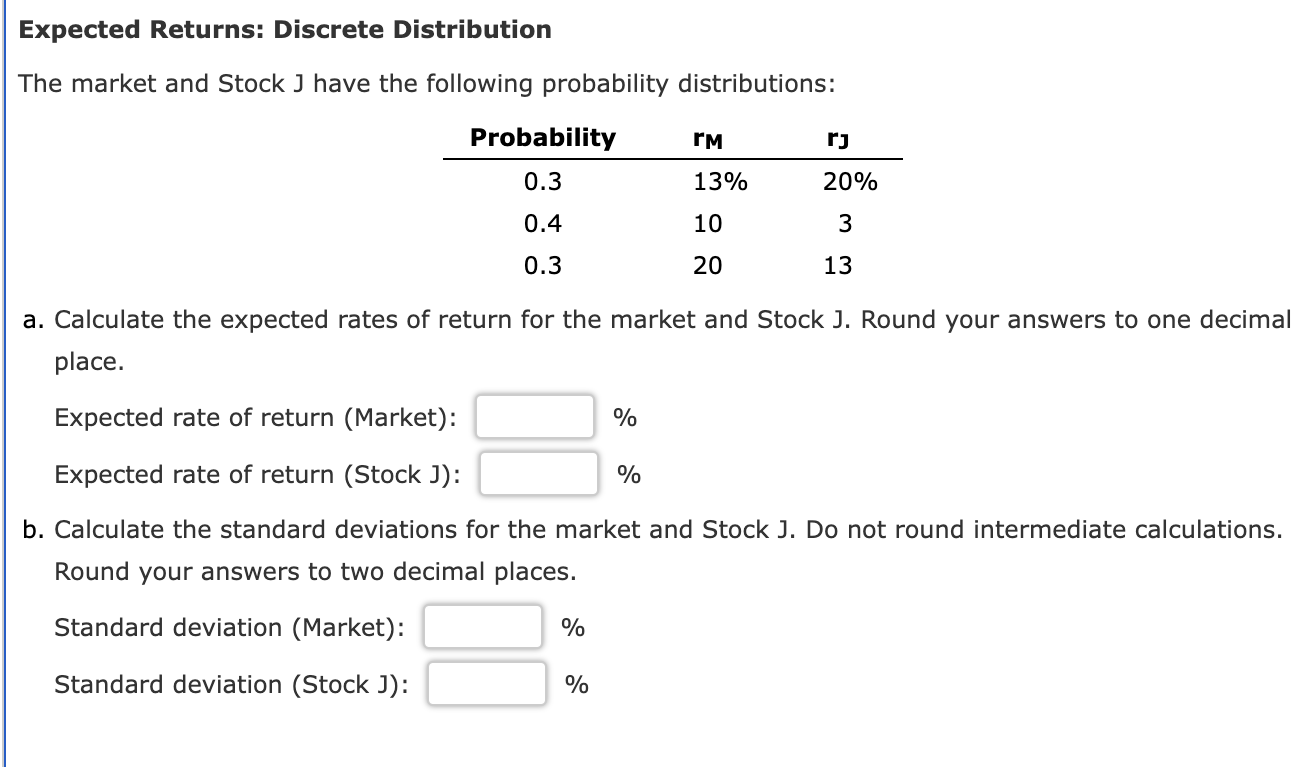The image size is (1313, 767).
Task: Select the rJ column header
Action: coord(838,139)
